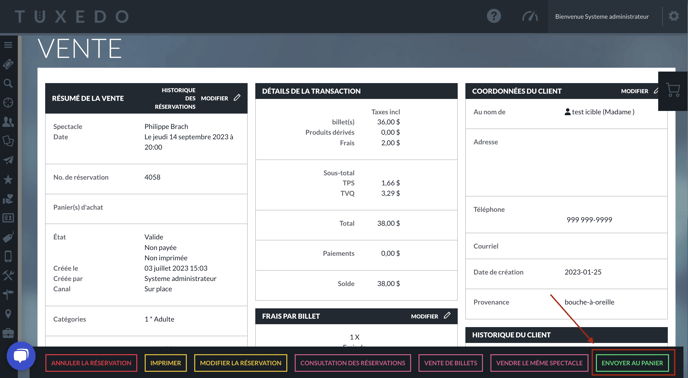Click the billet(s) amount 36,00 $
The height and width of the screenshot is (378, 688).
[x=388, y=122]
